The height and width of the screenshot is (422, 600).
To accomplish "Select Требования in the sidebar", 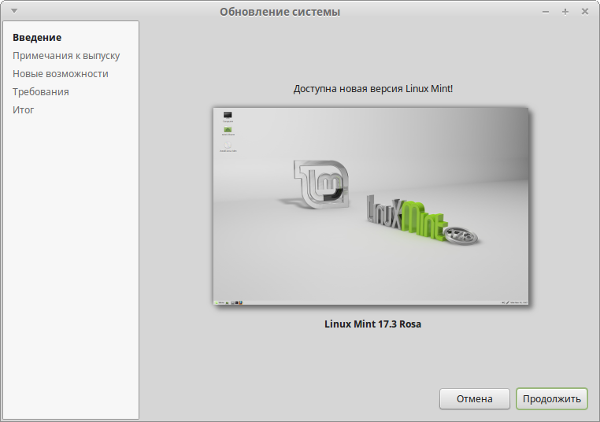I will (x=41, y=91).
